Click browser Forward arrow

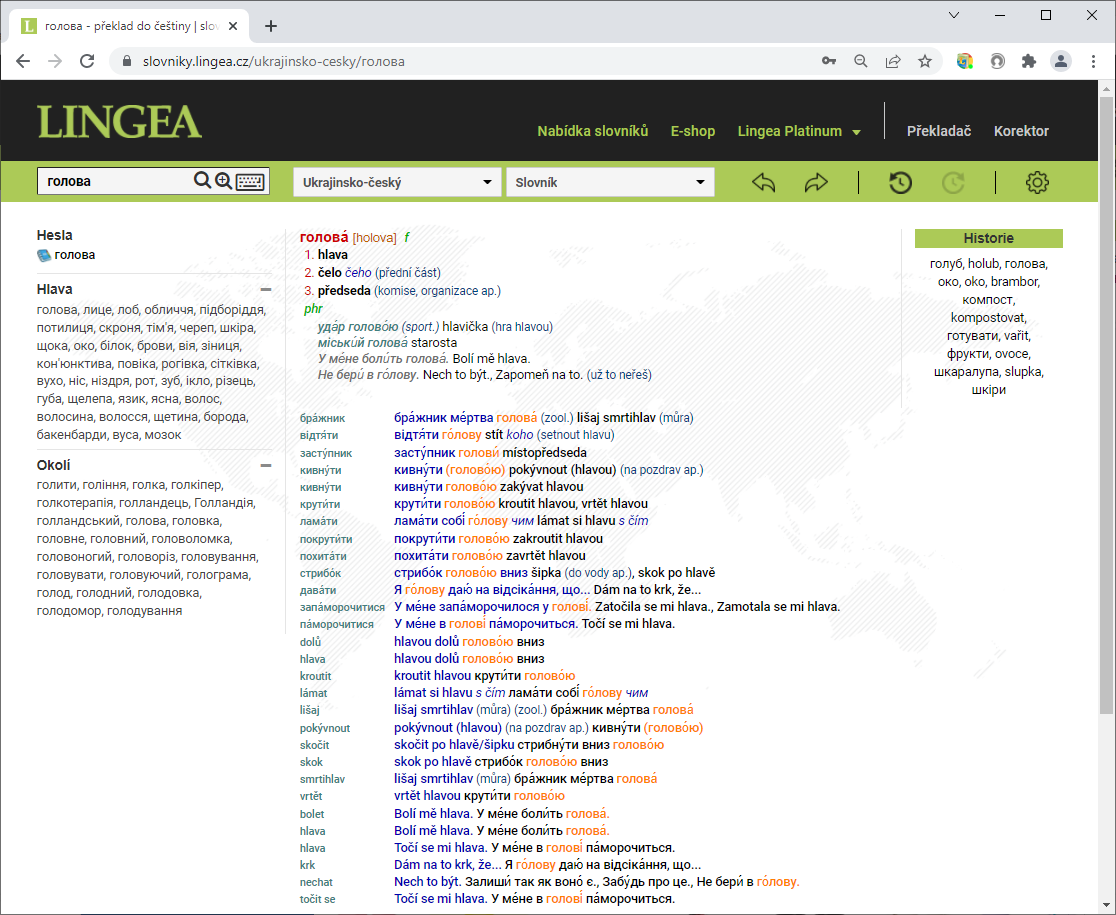click(55, 61)
